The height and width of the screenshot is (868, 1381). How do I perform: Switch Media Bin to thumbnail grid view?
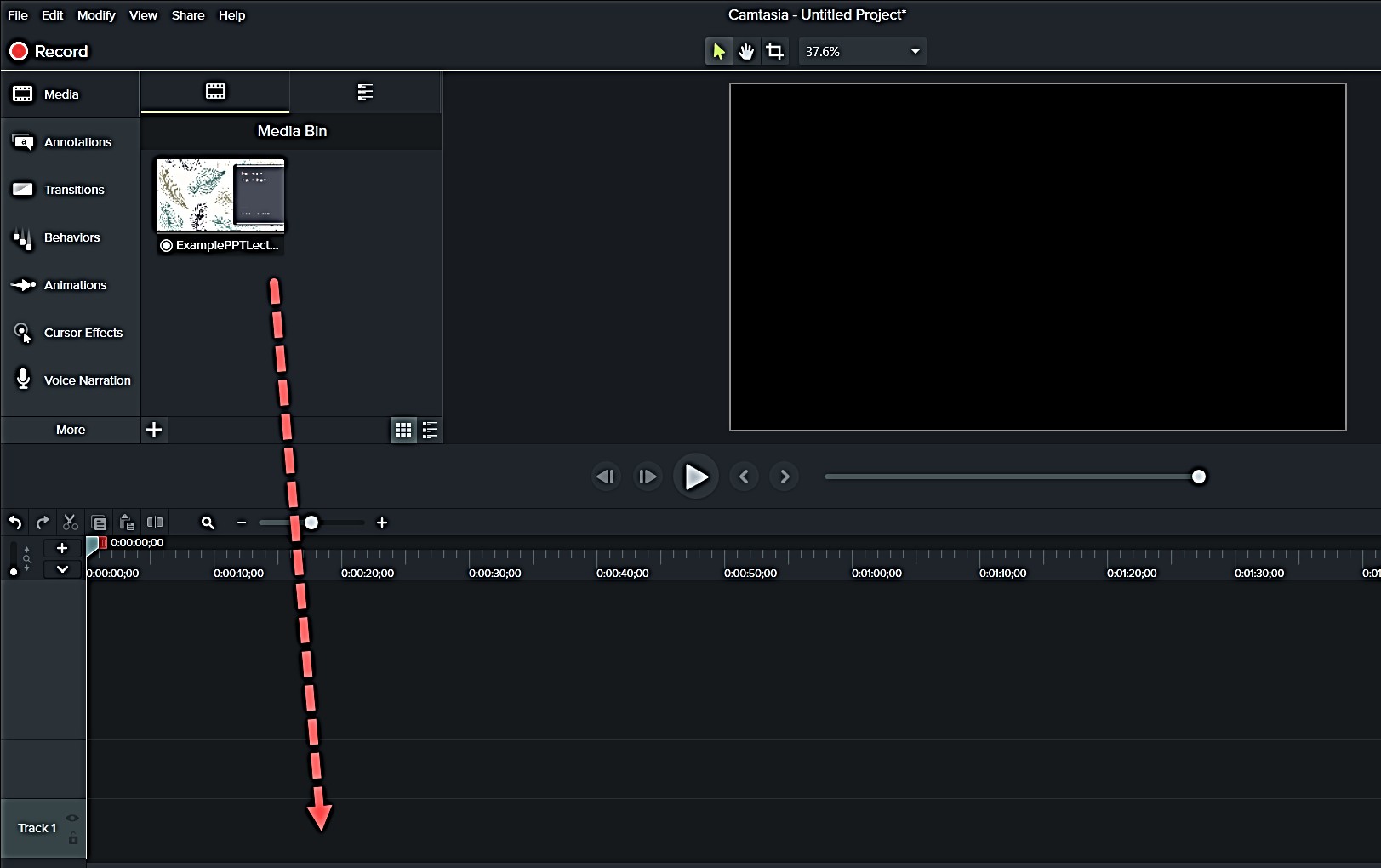click(403, 430)
